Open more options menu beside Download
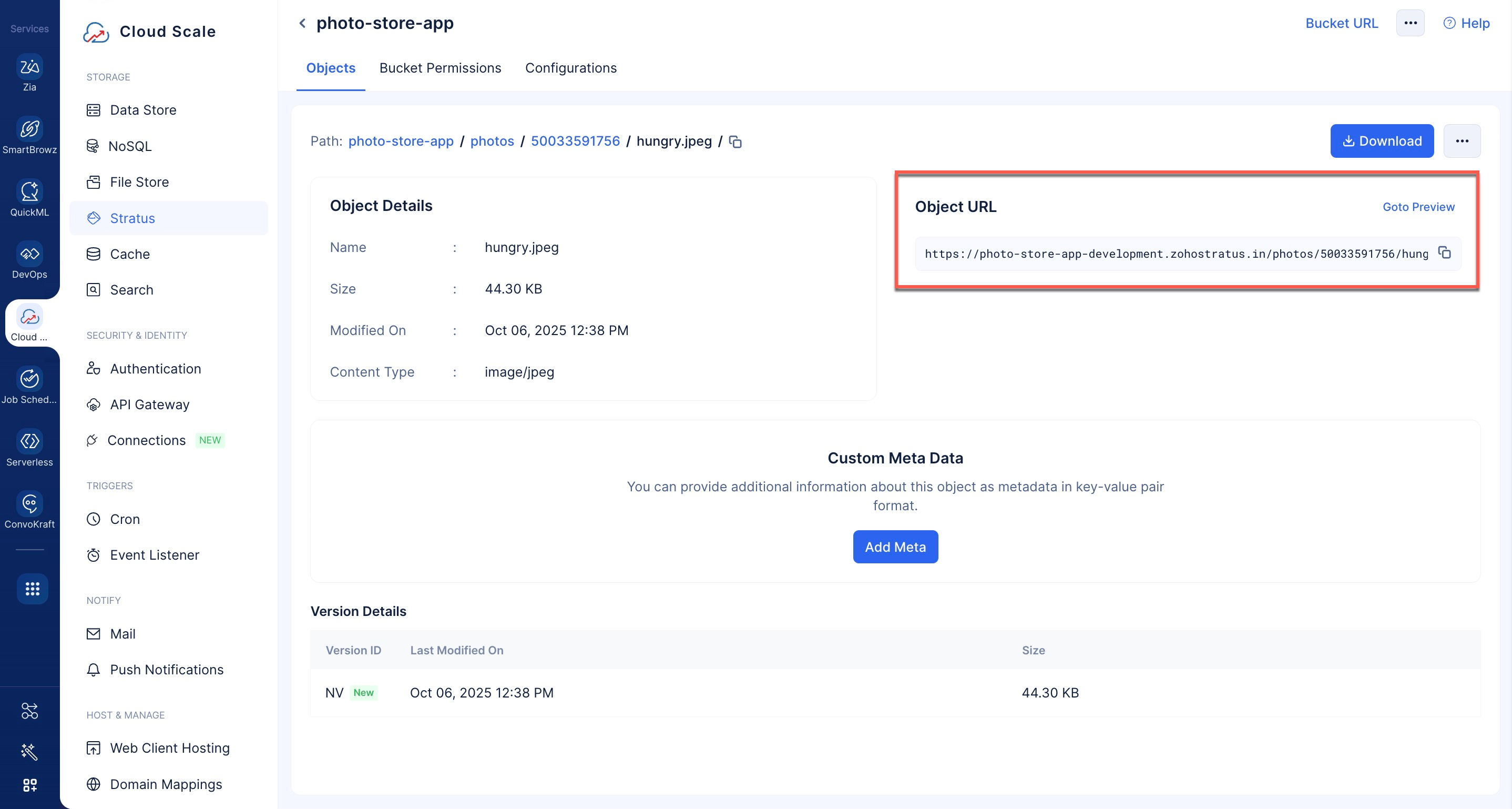 pyautogui.click(x=1462, y=141)
